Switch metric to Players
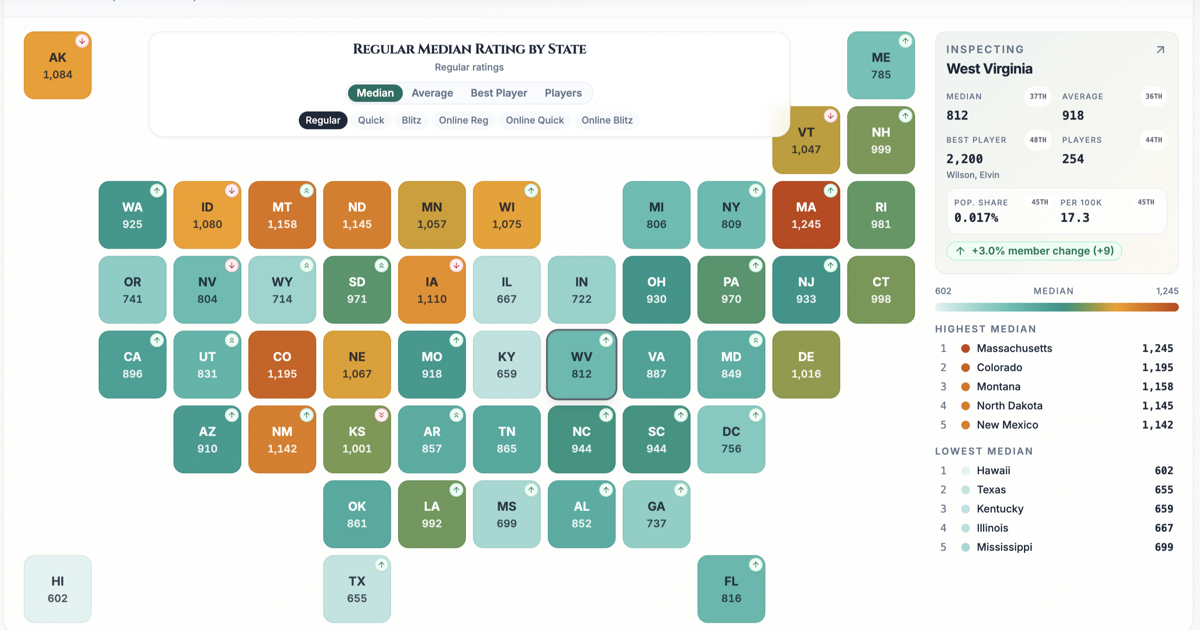Image resolution: width=1200 pixels, height=630 pixels. [563, 93]
